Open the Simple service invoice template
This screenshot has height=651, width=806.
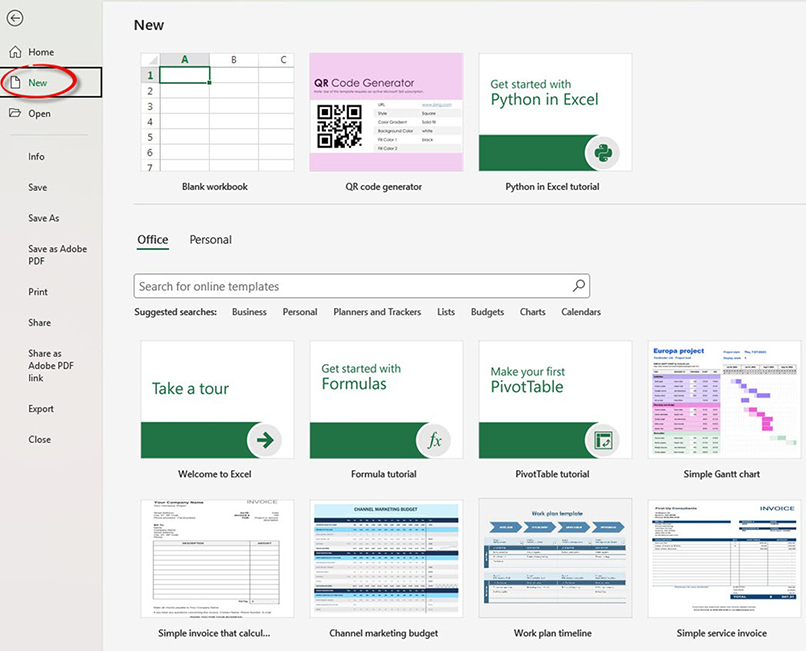pos(724,558)
